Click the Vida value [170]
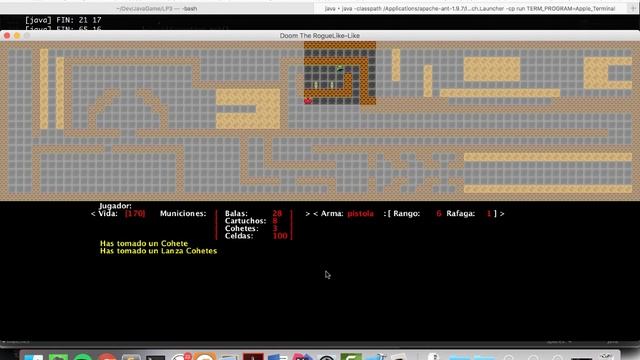This screenshot has width=640, height=360. 135,213
